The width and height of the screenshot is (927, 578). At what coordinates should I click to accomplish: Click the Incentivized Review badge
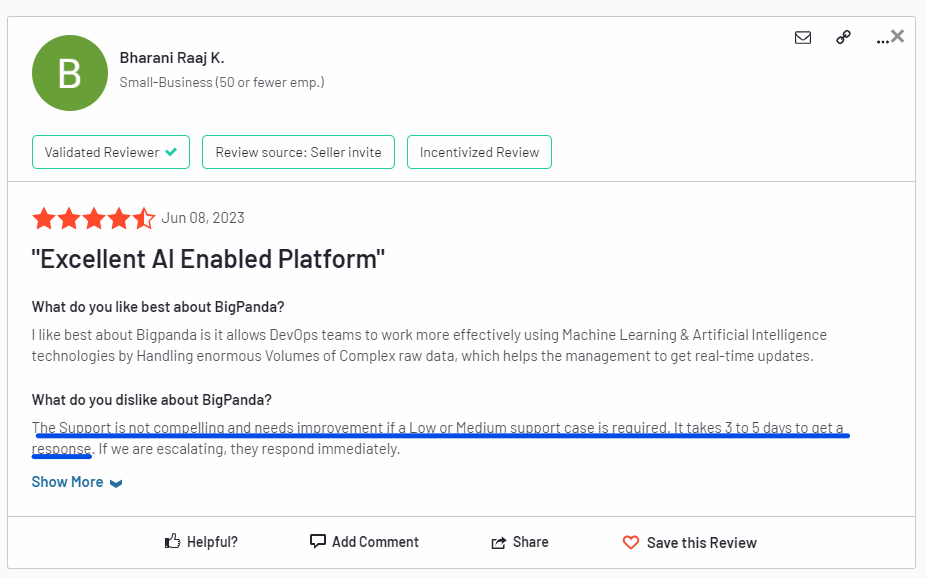click(x=479, y=152)
